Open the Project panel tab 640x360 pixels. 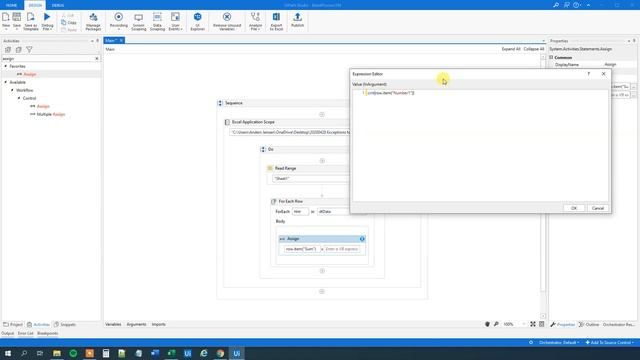(x=13, y=324)
